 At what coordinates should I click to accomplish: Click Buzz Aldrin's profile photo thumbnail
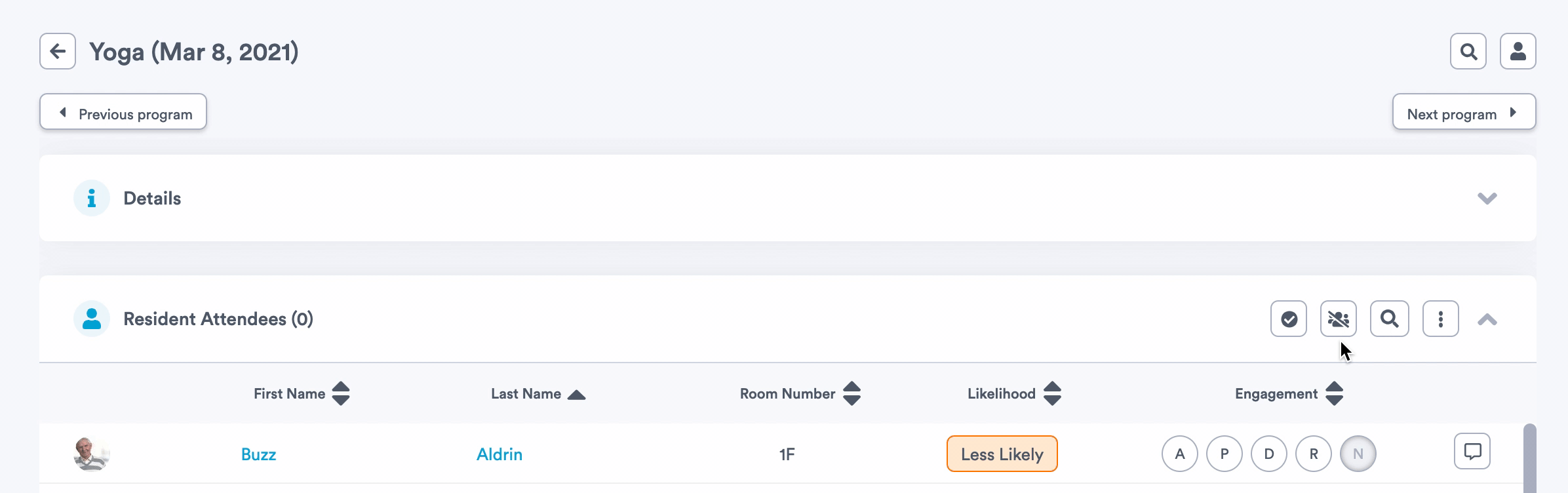coord(91,454)
